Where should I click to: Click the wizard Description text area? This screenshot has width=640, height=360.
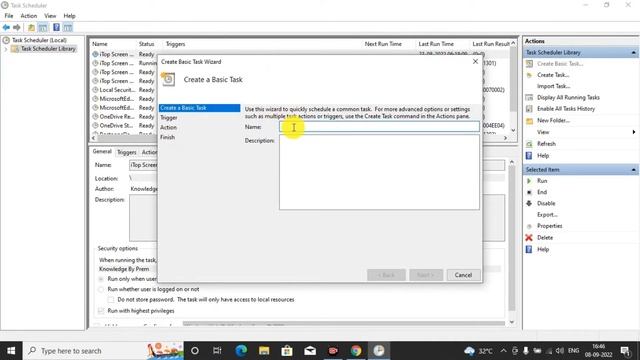coord(379,172)
